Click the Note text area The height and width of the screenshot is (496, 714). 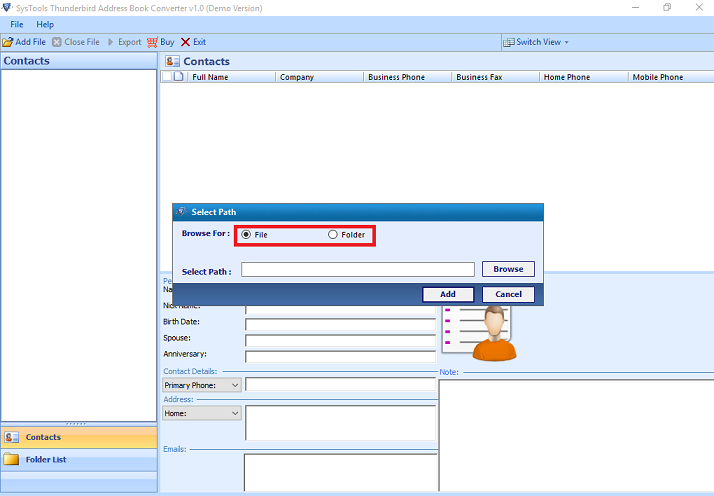(x=576, y=435)
